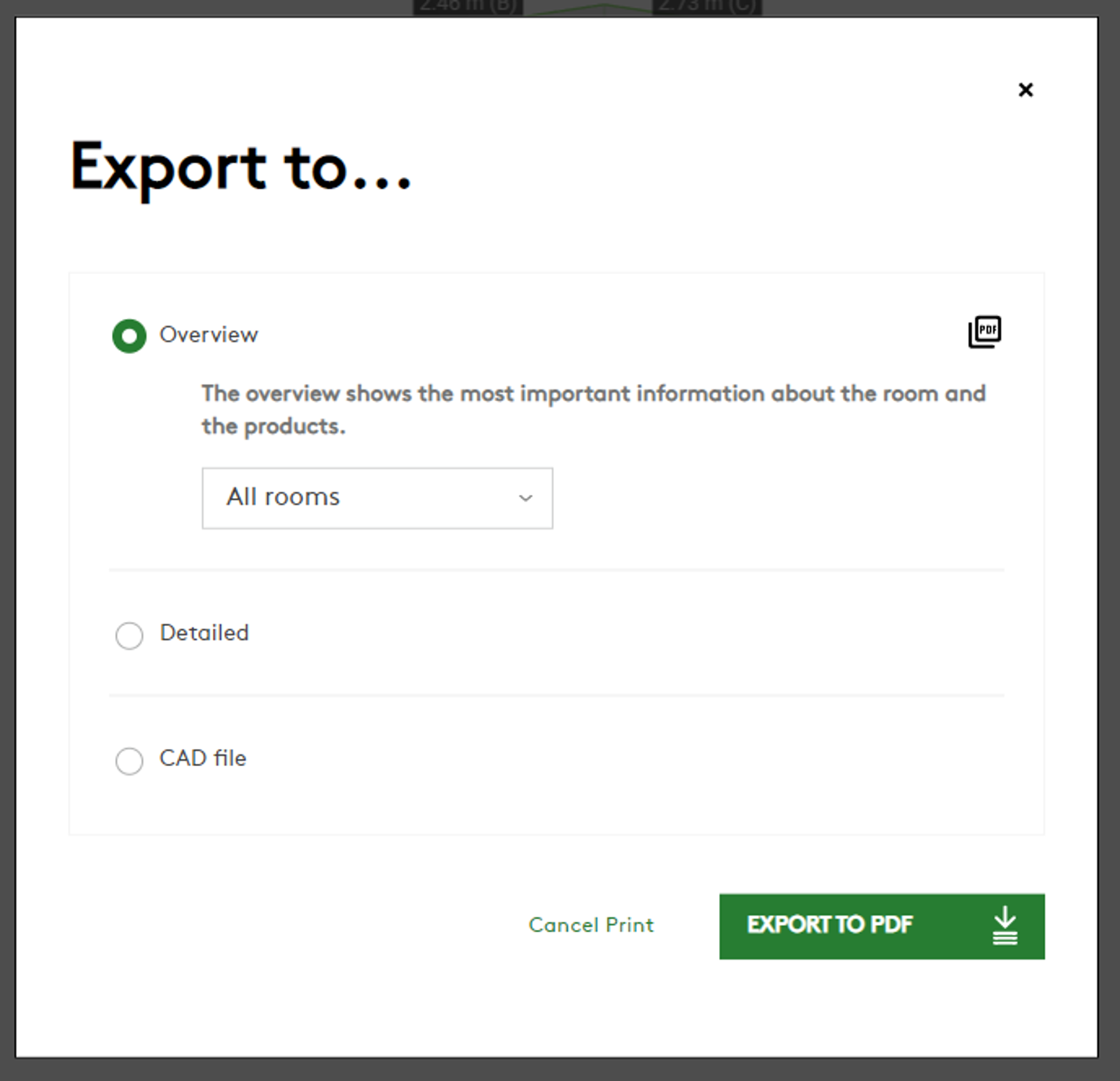Click the CAD file option label text
The width and height of the screenshot is (1120, 1081).
pos(203,758)
